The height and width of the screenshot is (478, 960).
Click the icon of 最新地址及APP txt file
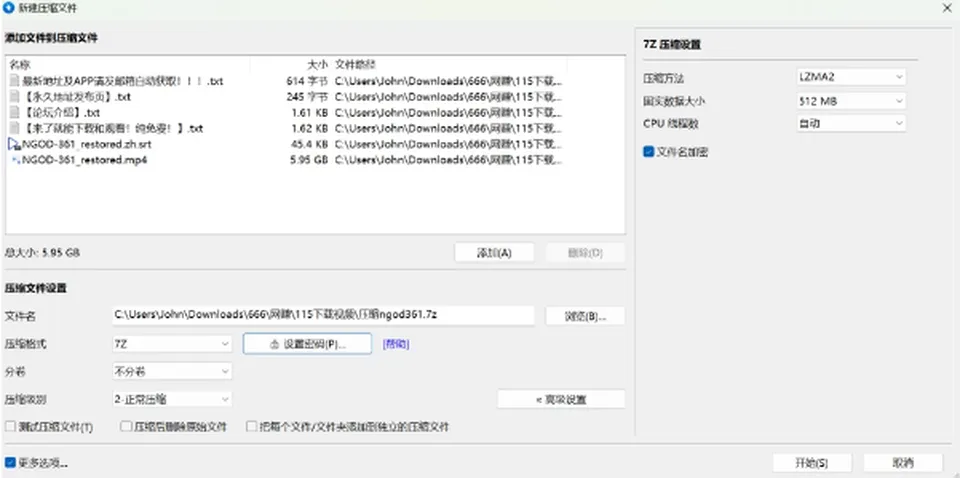(x=15, y=81)
